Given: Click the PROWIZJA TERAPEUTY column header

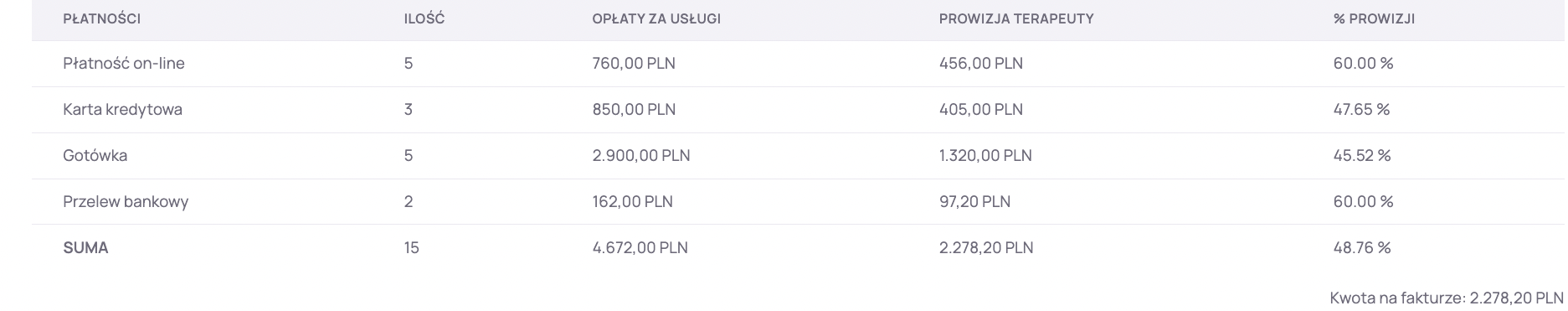Looking at the screenshot, I should [1016, 18].
